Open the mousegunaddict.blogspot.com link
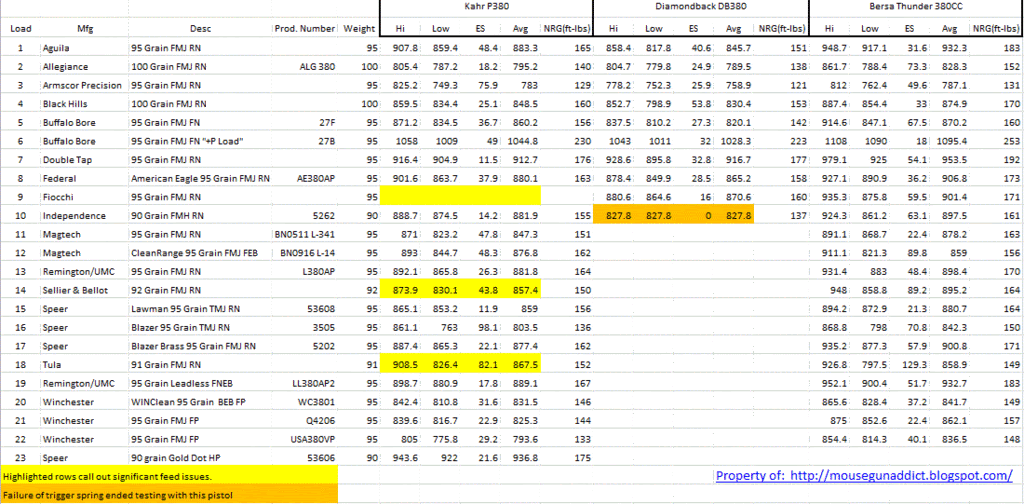The height and width of the screenshot is (504, 1024). (864, 476)
